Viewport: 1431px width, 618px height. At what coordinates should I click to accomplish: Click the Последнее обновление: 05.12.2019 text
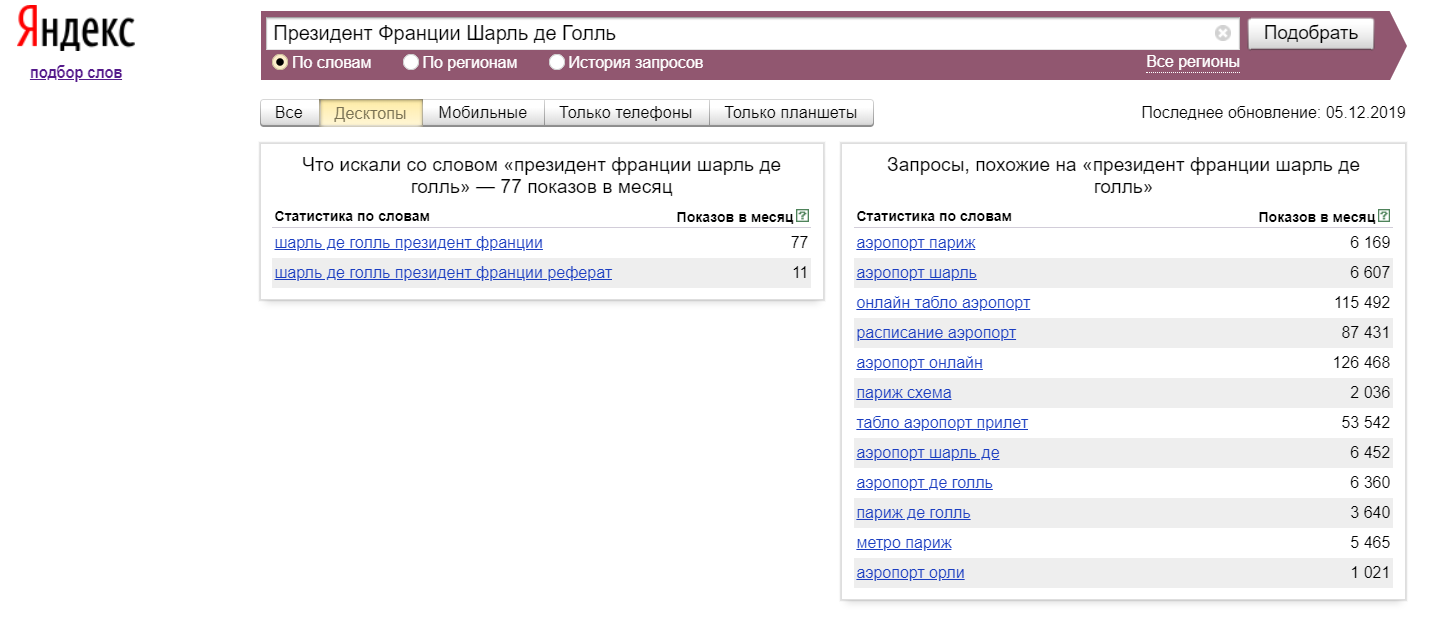tap(1273, 113)
